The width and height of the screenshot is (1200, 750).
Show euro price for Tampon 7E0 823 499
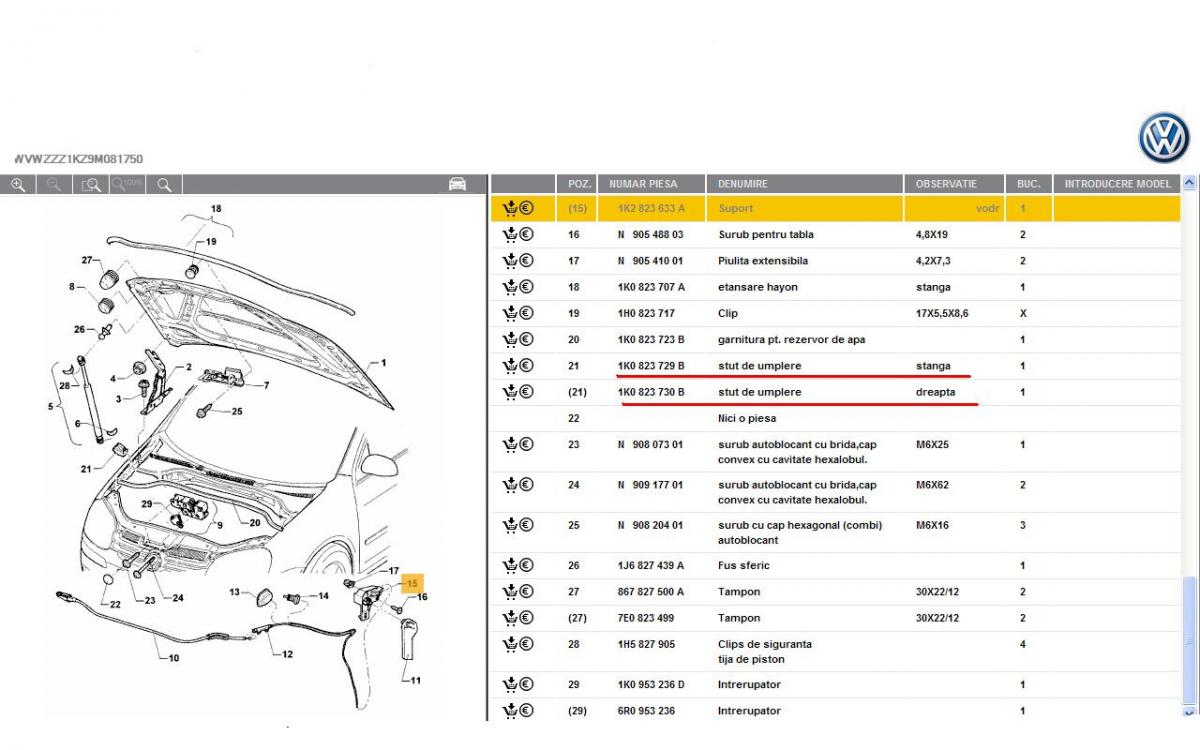pos(526,617)
